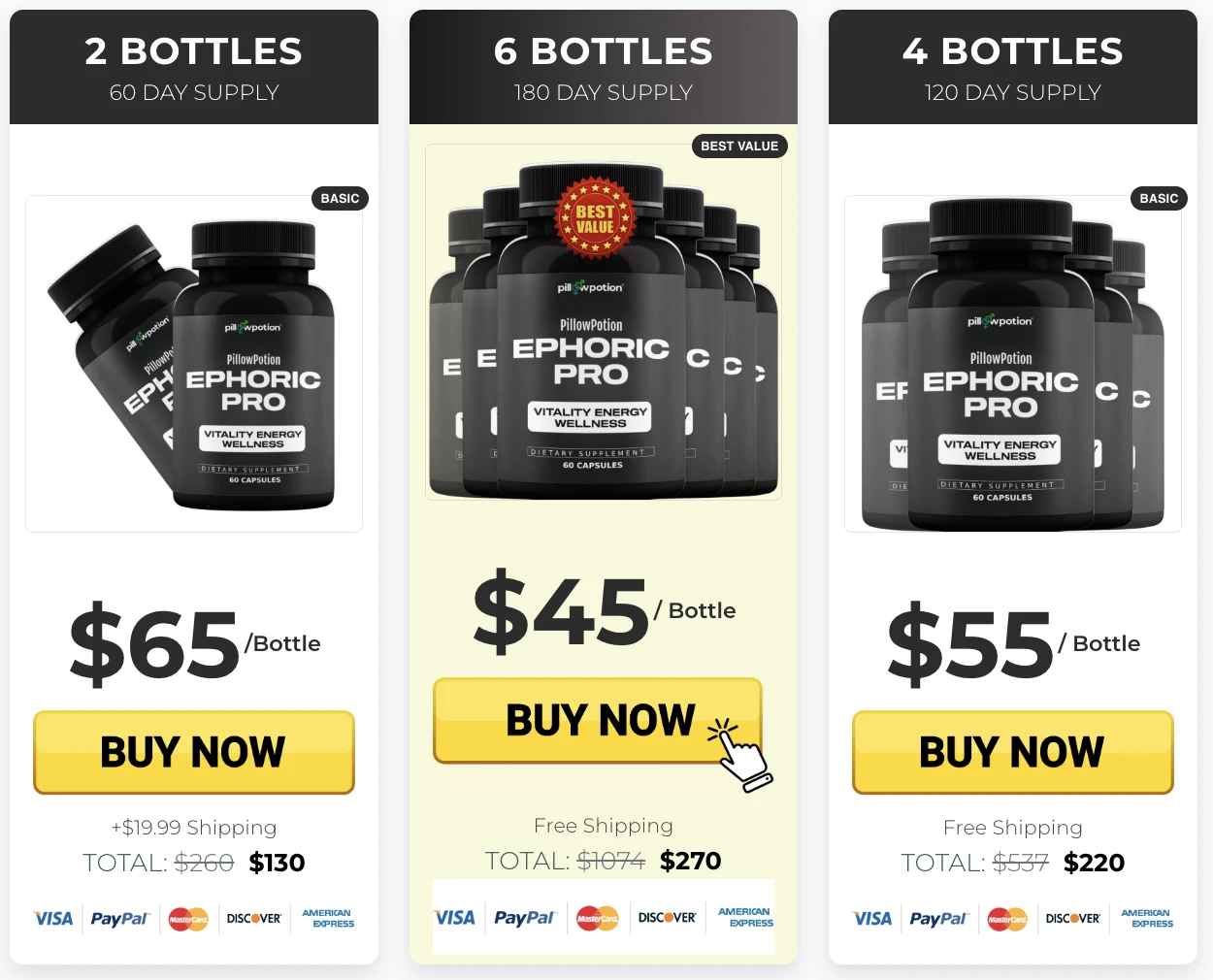Viewport: 1213px width, 980px height.
Task: Click the $45 per bottle price
Action: pos(604,611)
